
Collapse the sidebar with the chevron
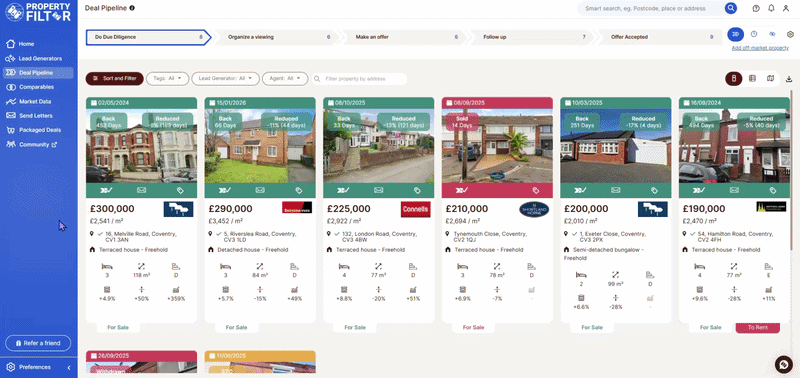69,367
